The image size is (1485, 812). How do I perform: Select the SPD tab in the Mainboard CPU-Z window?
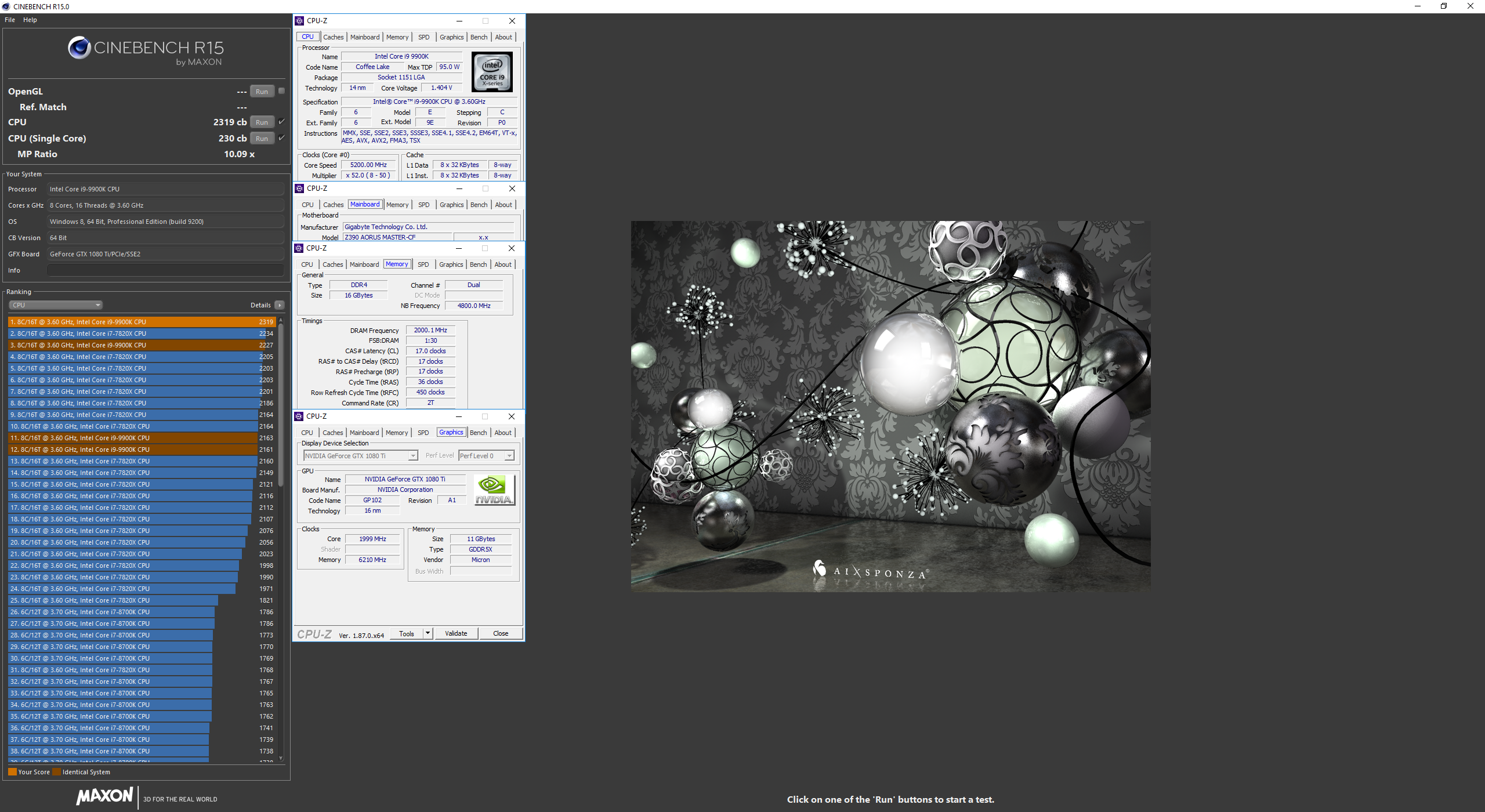(423, 205)
